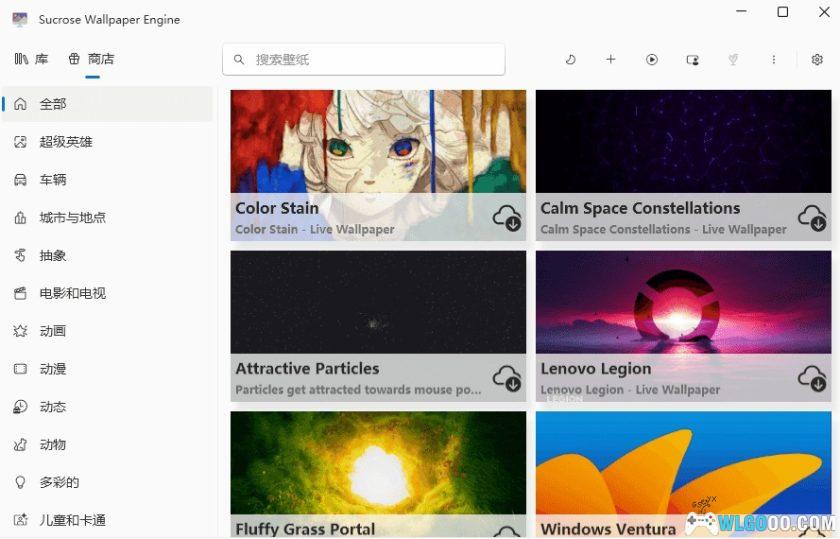Click the car icon beside 车辆

click(x=20, y=179)
